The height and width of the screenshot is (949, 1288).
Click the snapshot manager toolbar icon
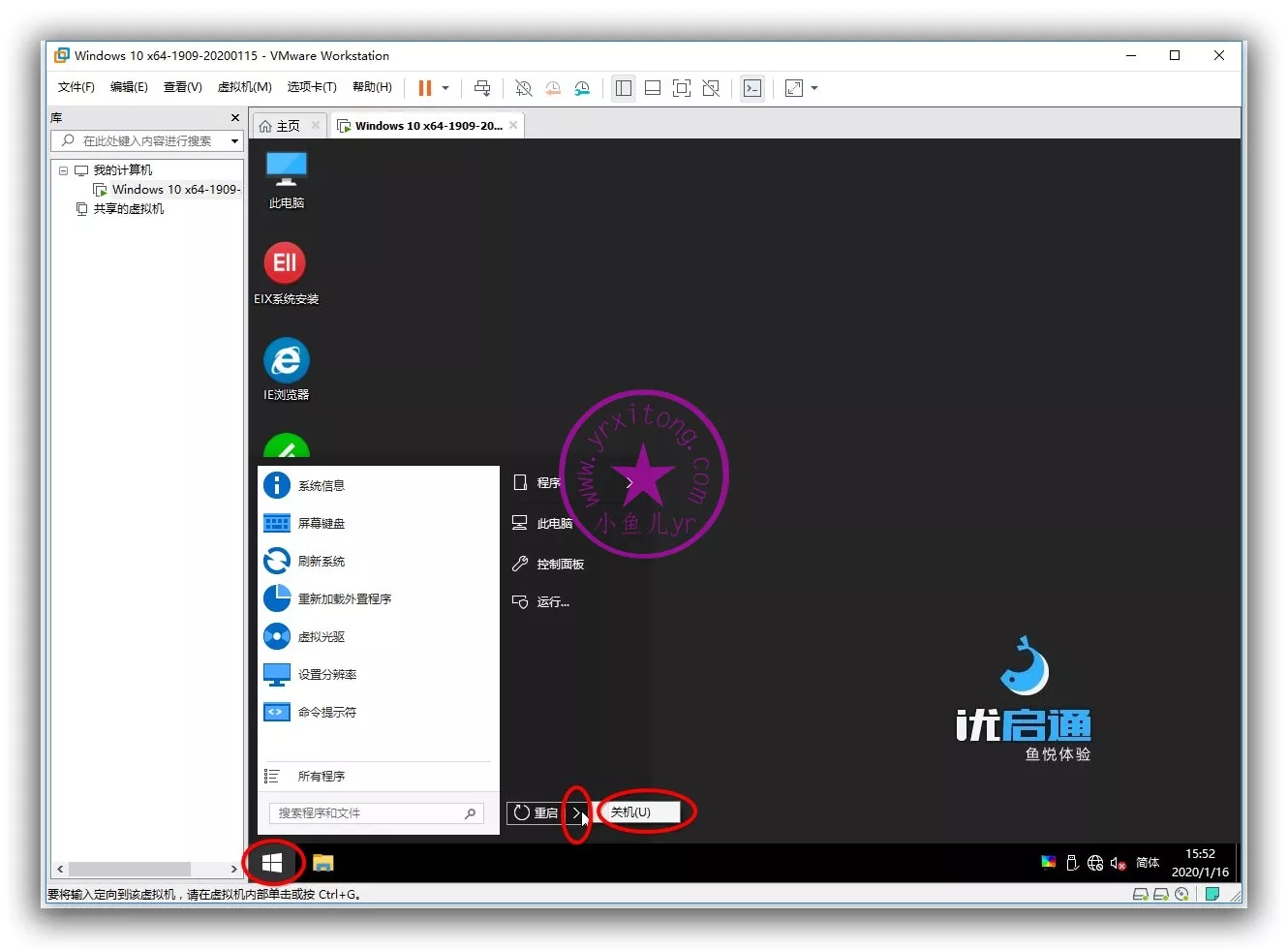(582, 88)
